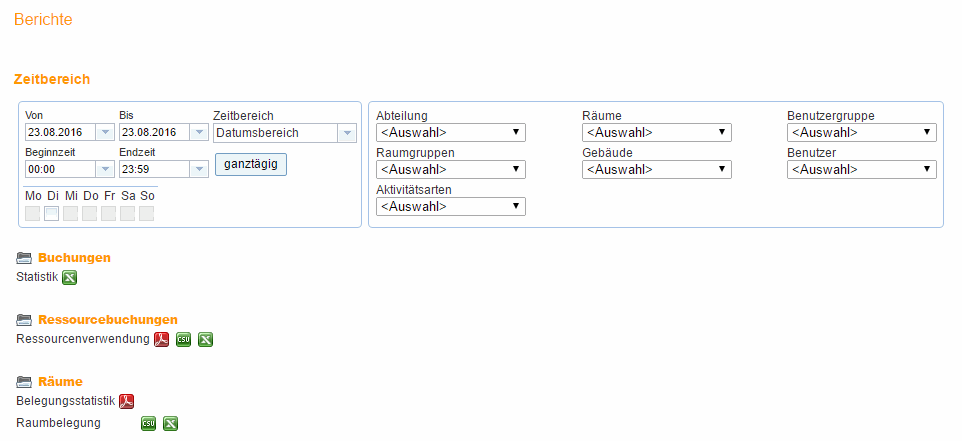The image size is (962, 441).
Task: Tick the Di weekday checkbox
Action: (x=52, y=213)
